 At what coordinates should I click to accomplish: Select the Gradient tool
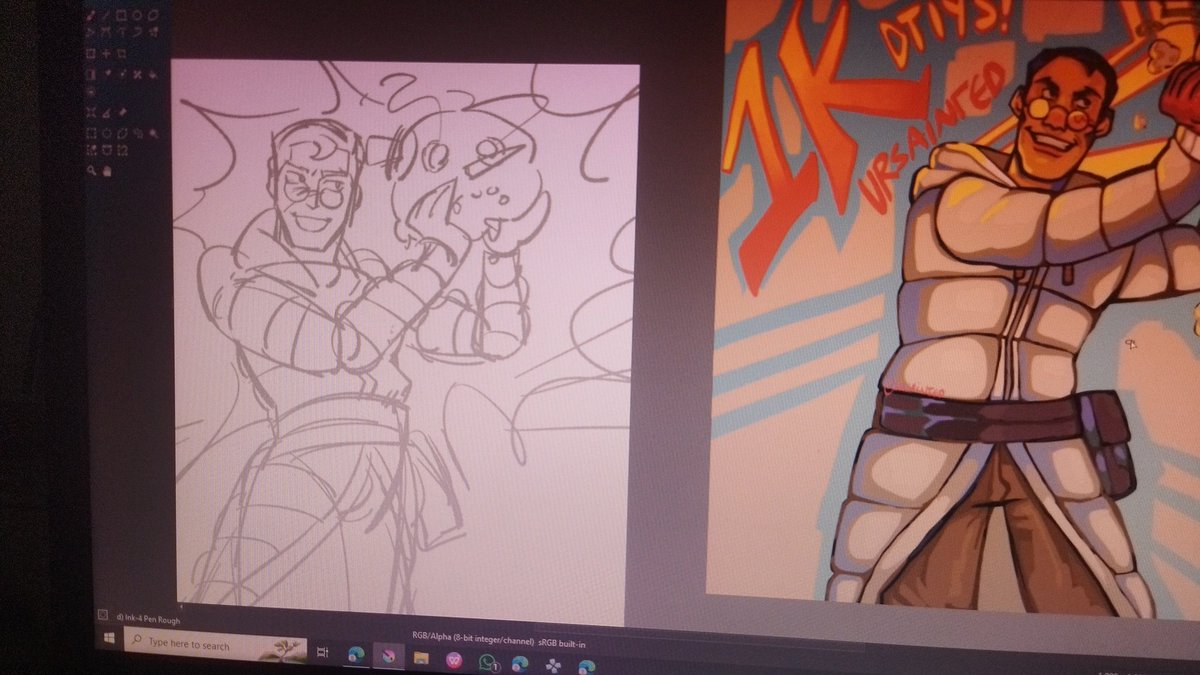coord(91,75)
